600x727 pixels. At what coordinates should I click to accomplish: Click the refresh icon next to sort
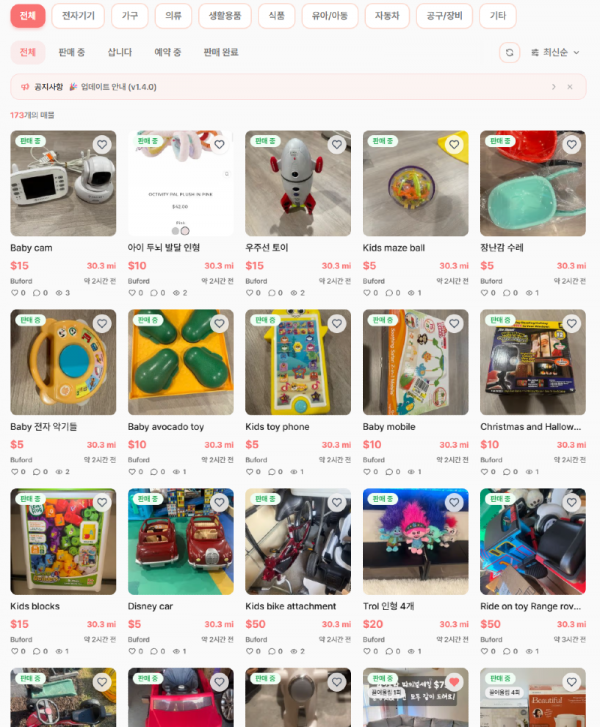point(509,52)
